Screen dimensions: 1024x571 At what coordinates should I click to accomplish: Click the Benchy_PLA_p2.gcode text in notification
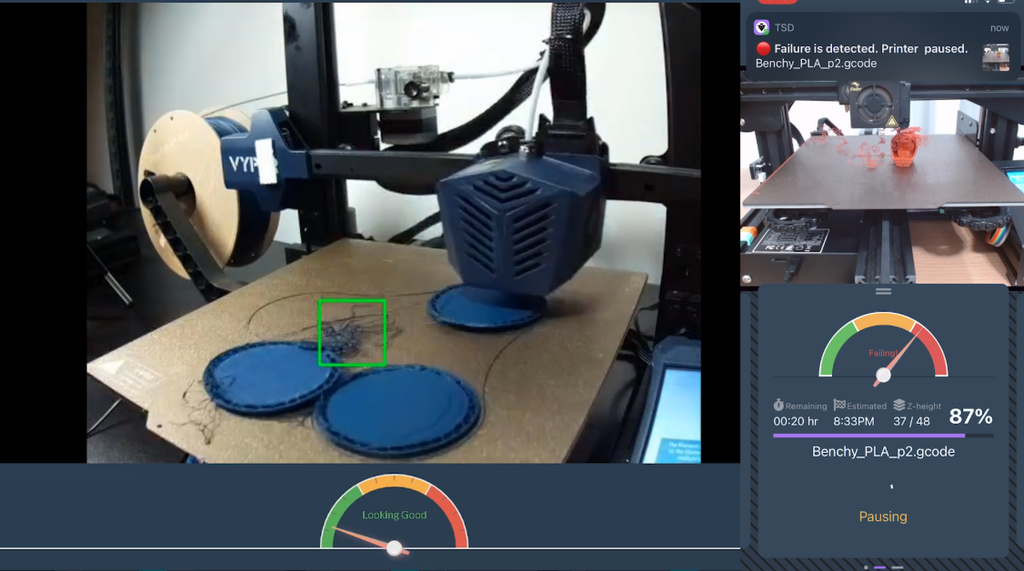coord(816,63)
